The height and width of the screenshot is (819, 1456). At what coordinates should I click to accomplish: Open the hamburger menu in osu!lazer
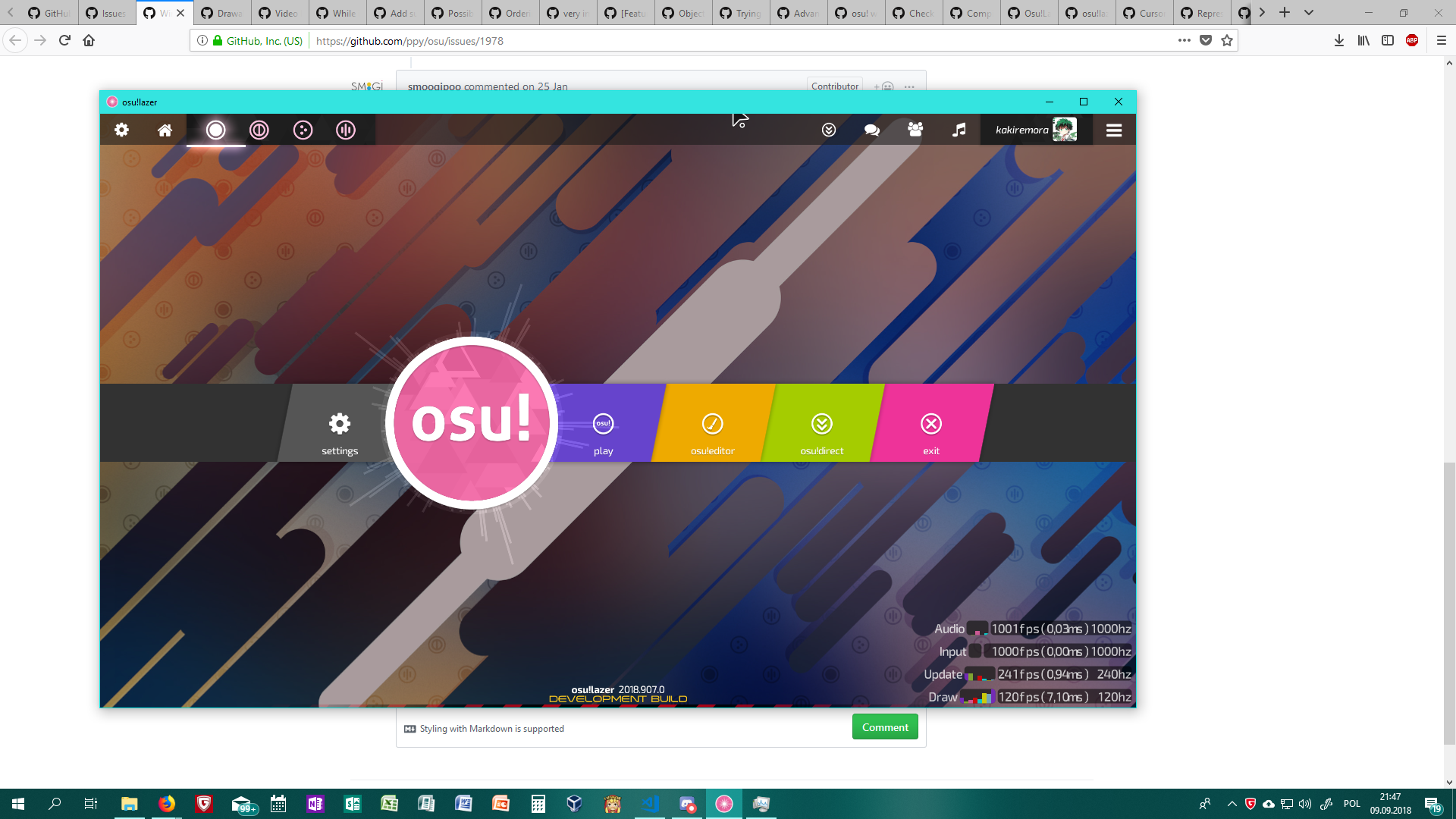pyautogui.click(x=1114, y=130)
